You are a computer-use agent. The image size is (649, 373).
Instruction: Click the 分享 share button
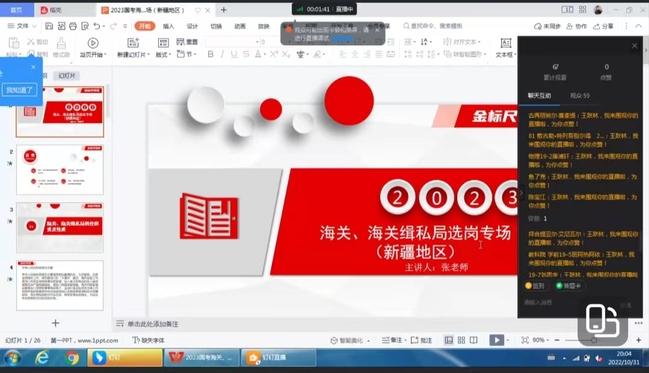point(603,26)
